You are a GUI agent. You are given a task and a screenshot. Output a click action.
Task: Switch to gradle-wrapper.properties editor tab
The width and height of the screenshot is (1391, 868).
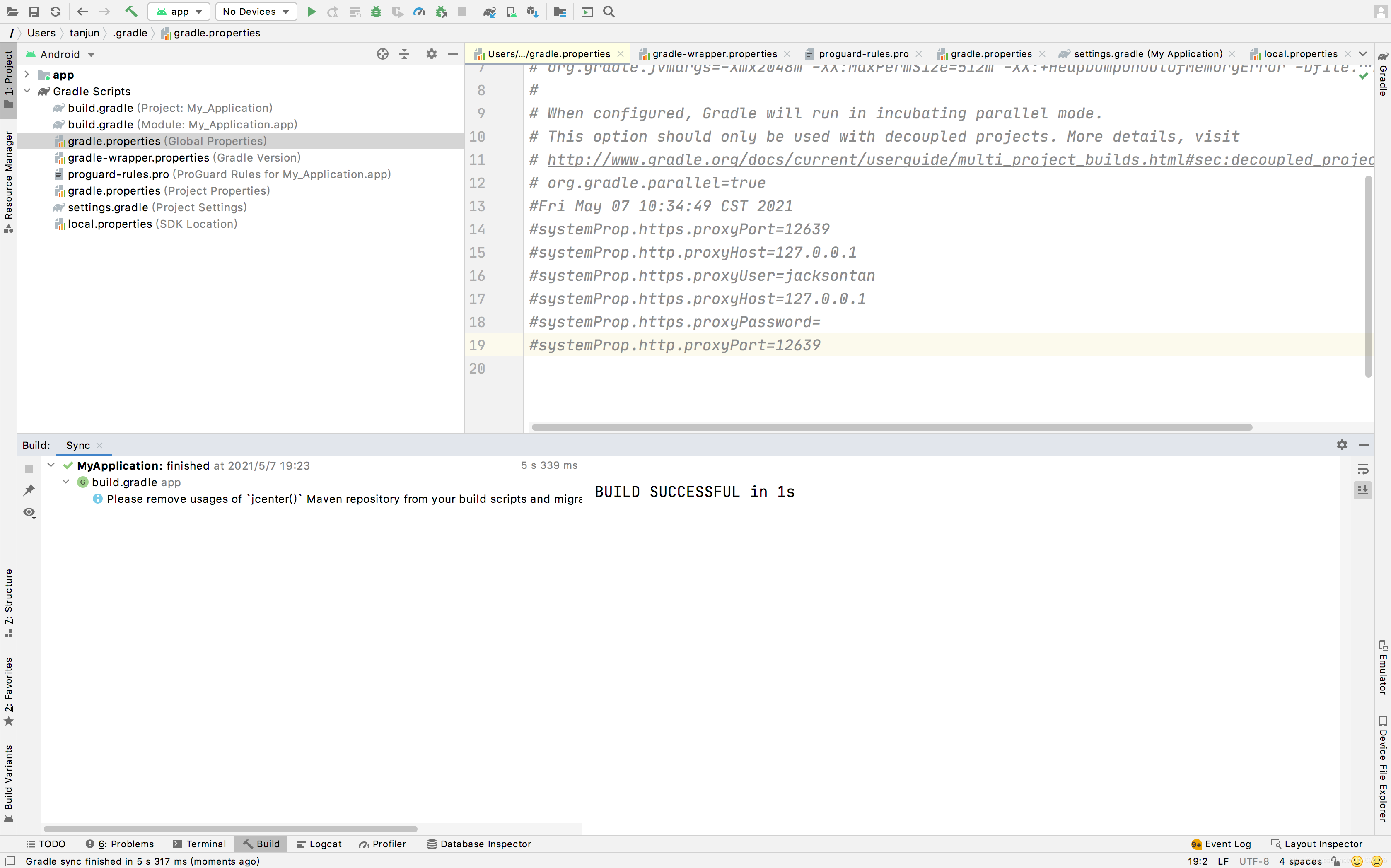(715, 54)
